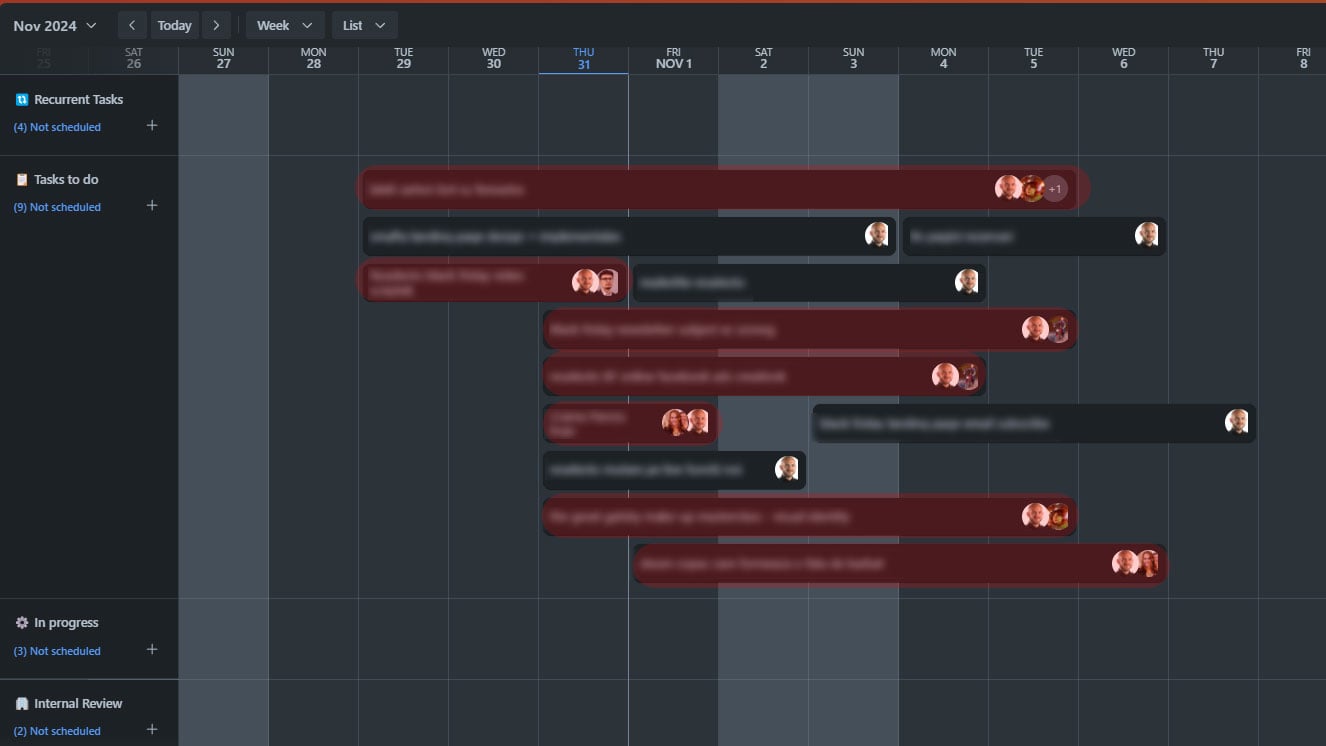Open (3) Not scheduled under In progress
The width and height of the screenshot is (1326, 746).
pos(57,651)
